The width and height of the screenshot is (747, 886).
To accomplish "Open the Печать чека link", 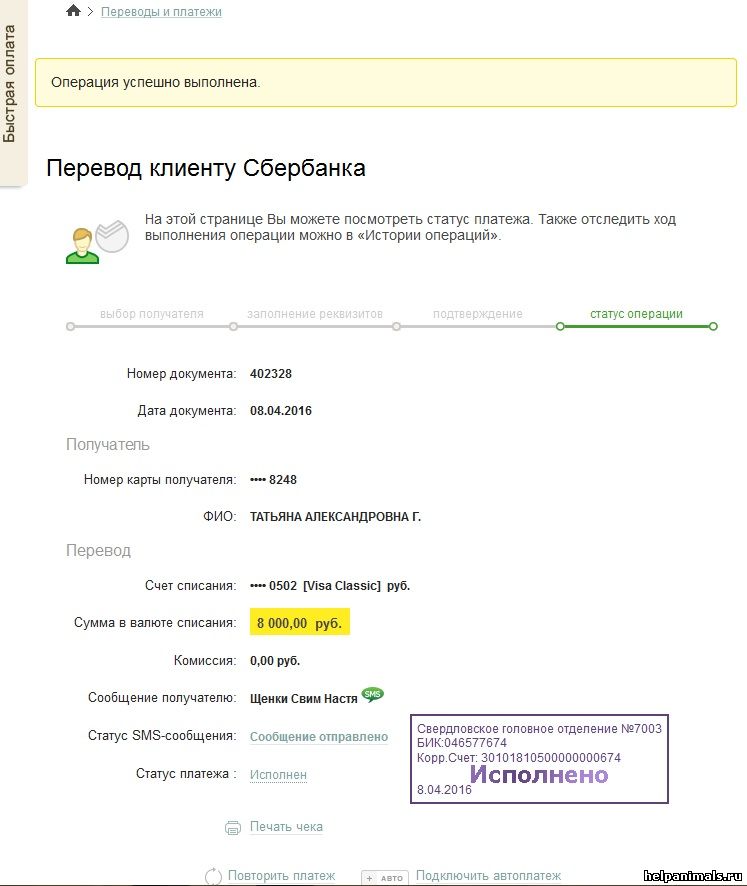I will click(286, 827).
